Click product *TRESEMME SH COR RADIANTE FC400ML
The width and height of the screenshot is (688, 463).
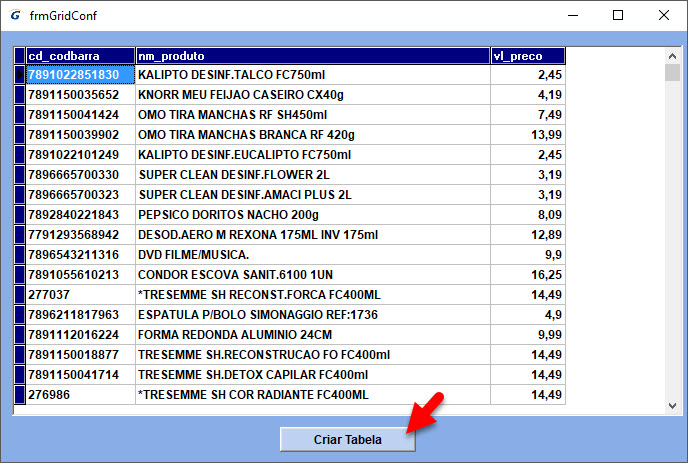(x=313, y=395)
